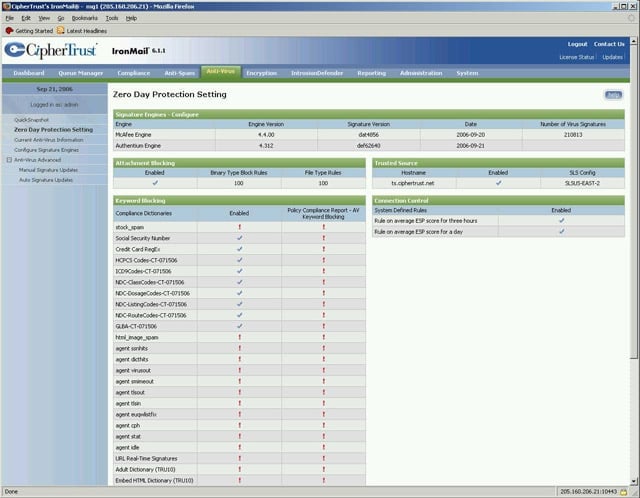
Task: Click the page vertical scrollbar thumb
Action: point(633,202)
